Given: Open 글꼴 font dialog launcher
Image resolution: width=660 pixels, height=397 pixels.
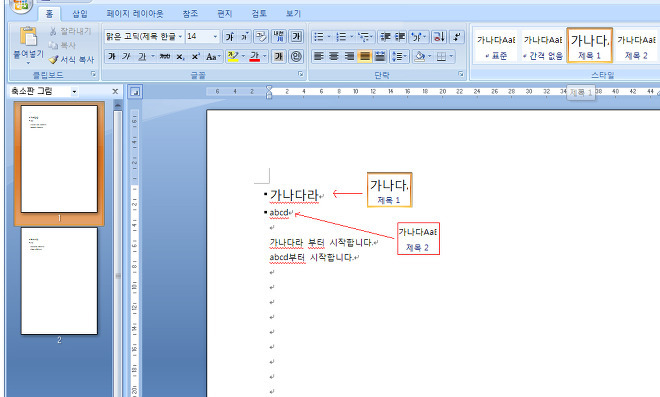Looking at the screenshot, I should click(x=301, y=74).
